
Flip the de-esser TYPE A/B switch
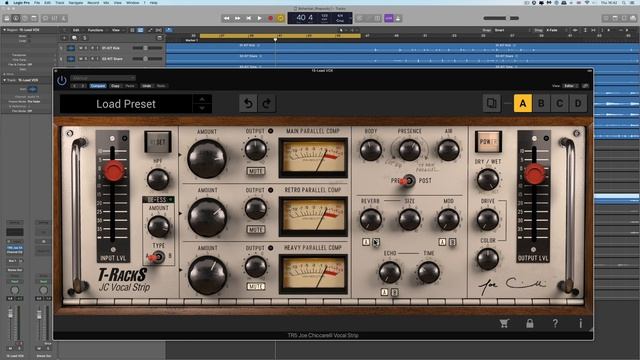tap(158, 257)
